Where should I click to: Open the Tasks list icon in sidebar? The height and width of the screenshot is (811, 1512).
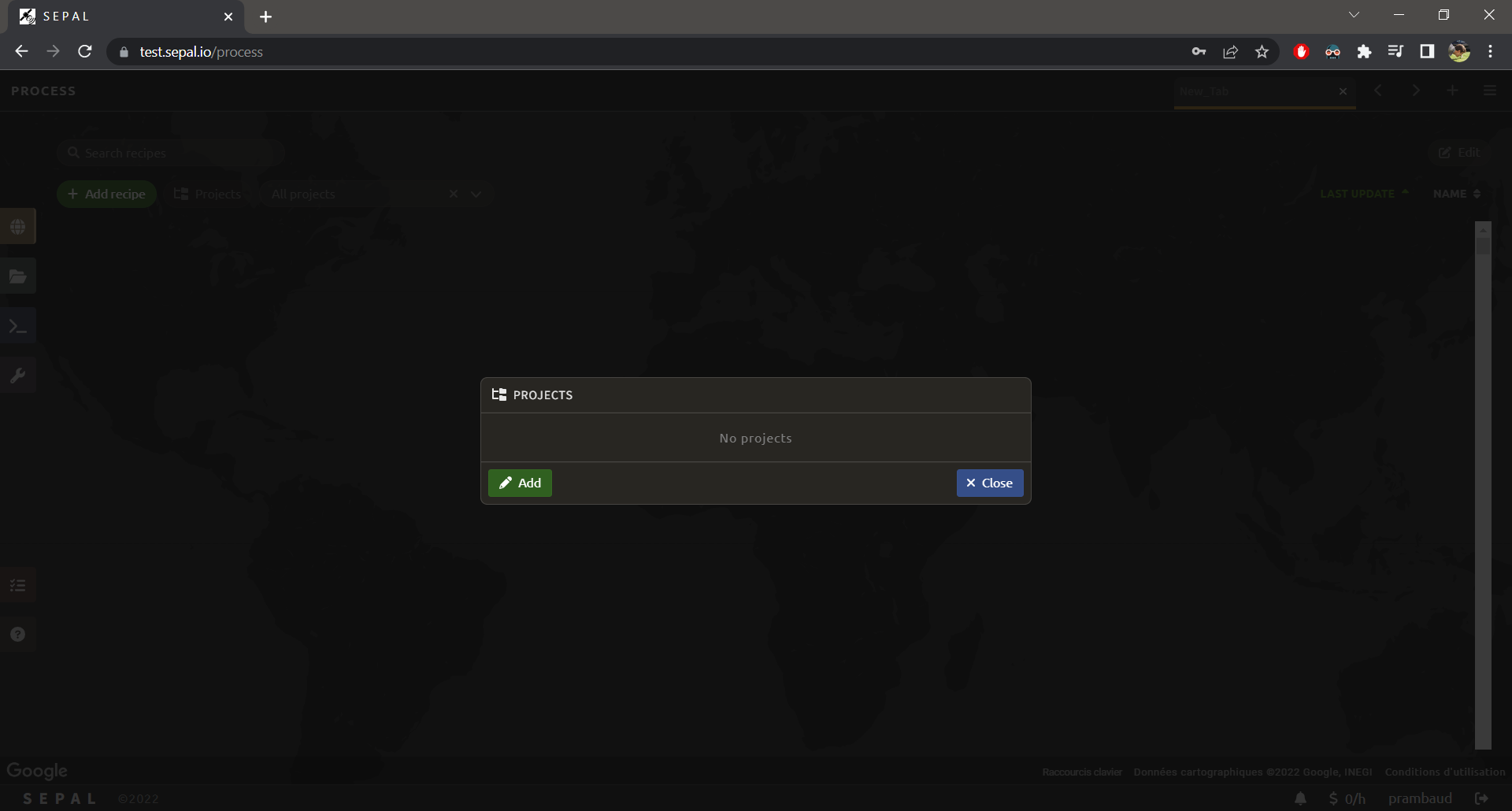pos(18,585)
